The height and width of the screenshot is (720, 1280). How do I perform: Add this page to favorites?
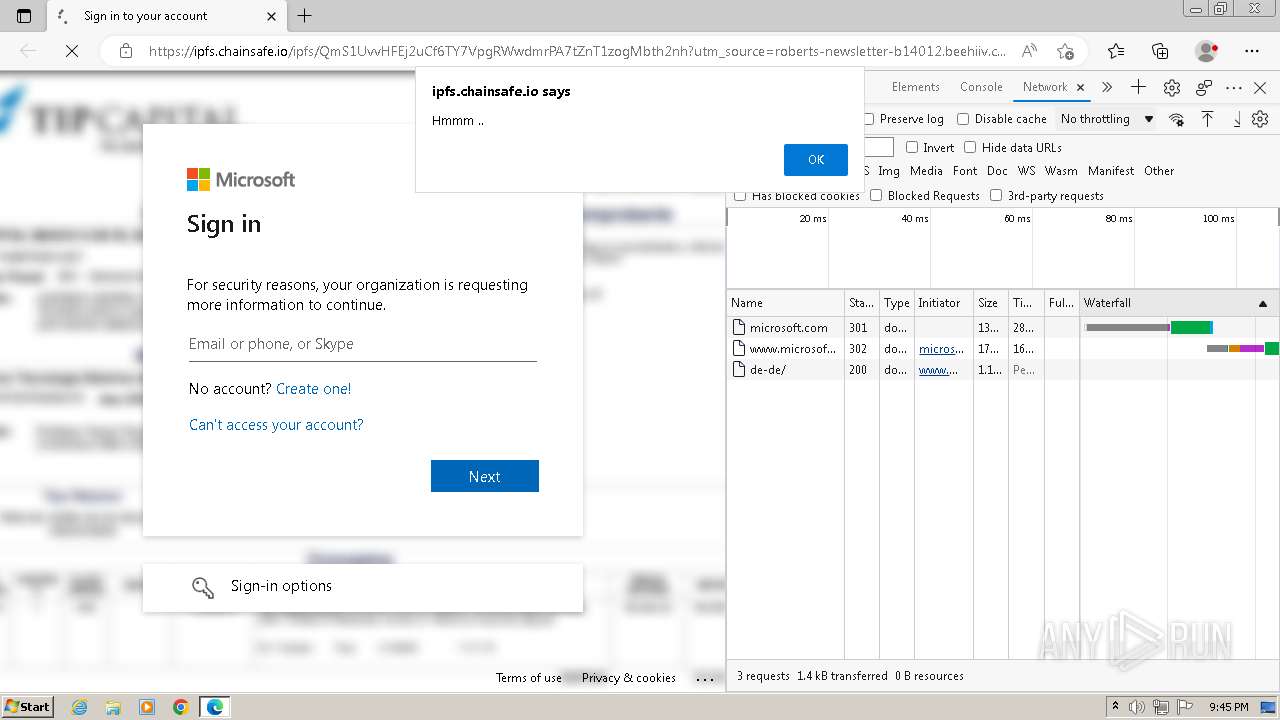click(x=1065, y=51)
